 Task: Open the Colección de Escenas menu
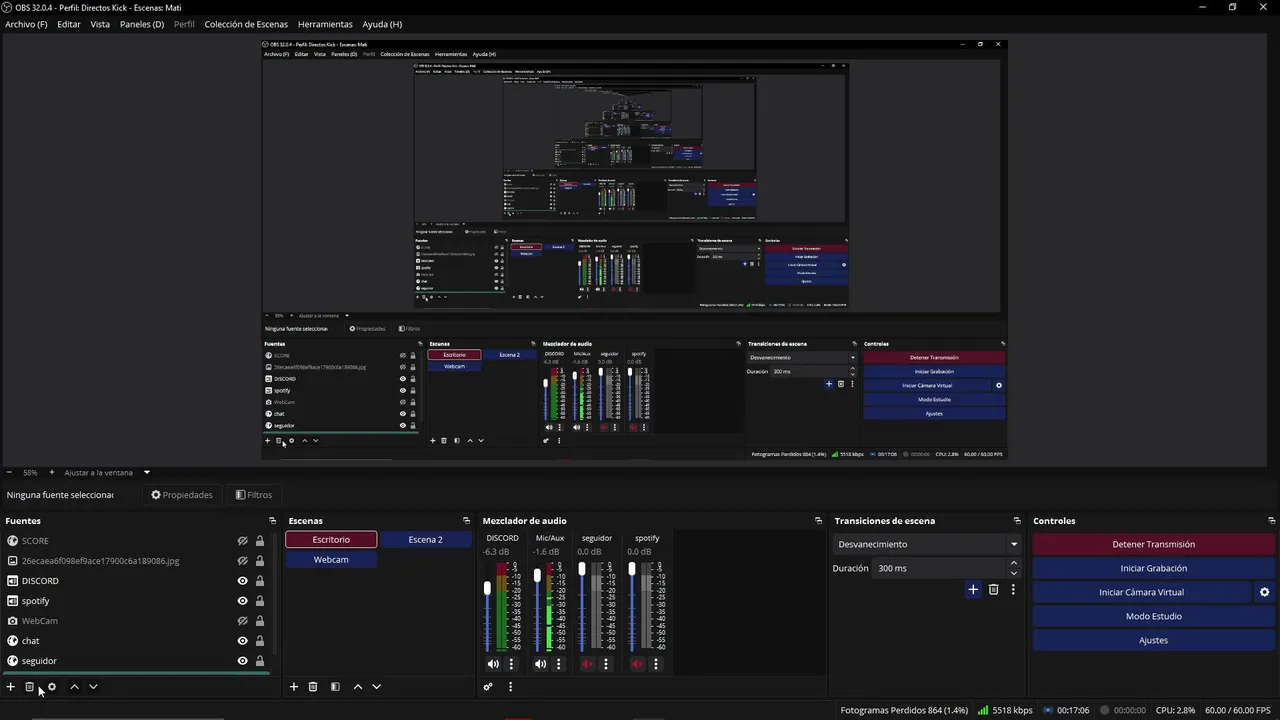tap(246, 24)
